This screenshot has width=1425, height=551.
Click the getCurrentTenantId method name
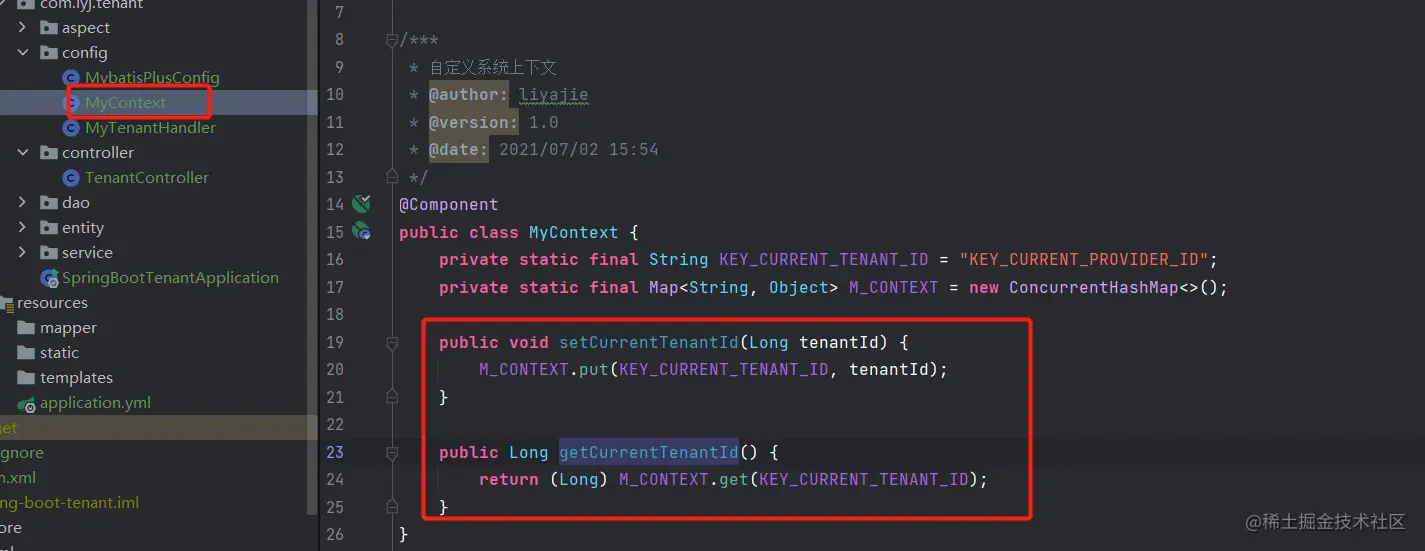(648, 452)
